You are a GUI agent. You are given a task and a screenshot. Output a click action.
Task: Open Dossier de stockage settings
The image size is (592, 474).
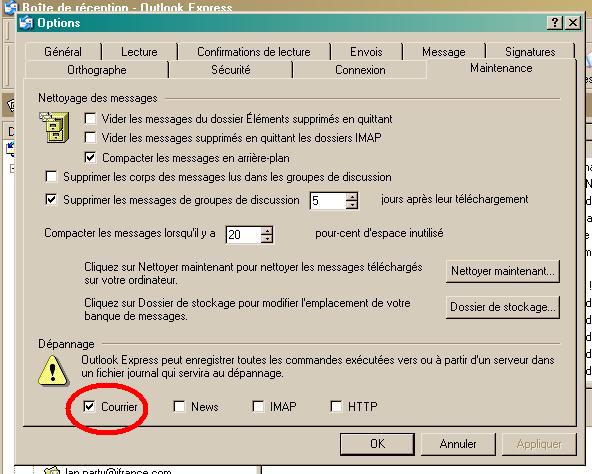[x=503, y=307]
